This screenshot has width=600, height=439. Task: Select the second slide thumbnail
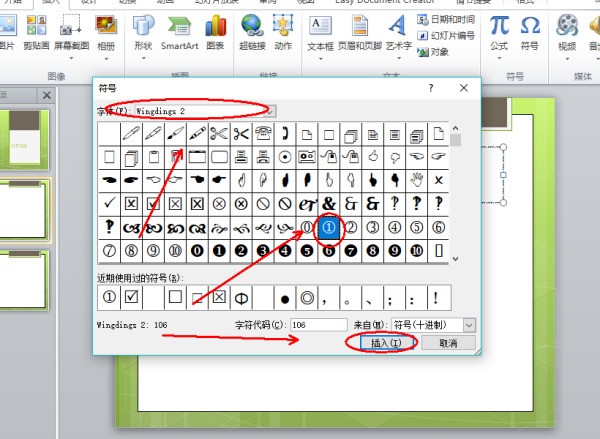click(x=24, y=211)
